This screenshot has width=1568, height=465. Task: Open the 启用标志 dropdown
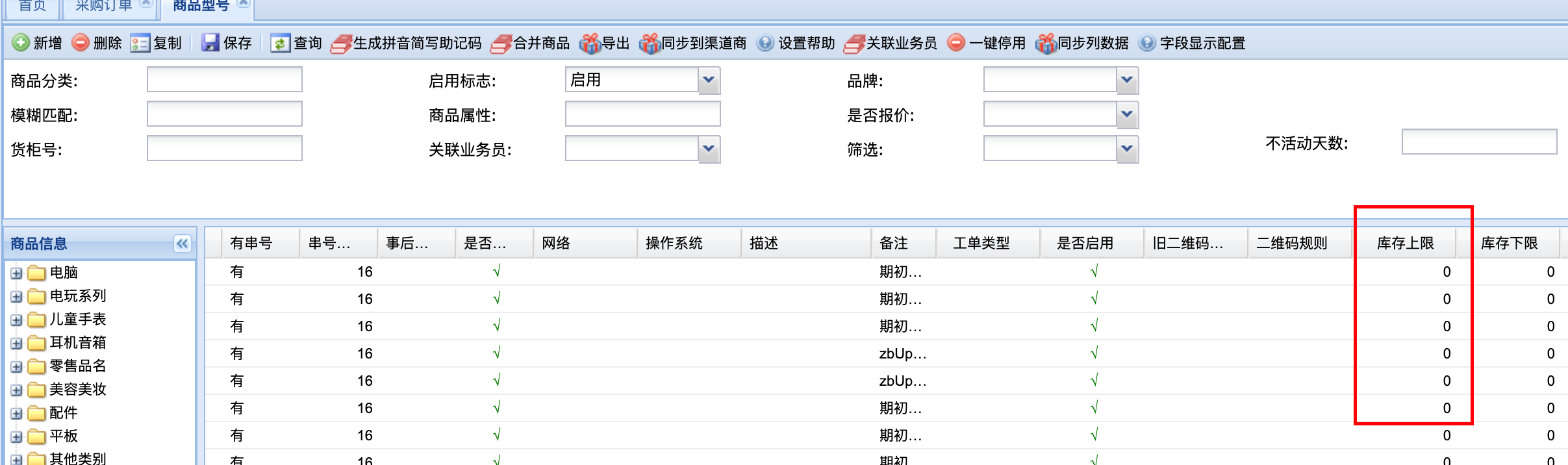click(x=709, y=81)
